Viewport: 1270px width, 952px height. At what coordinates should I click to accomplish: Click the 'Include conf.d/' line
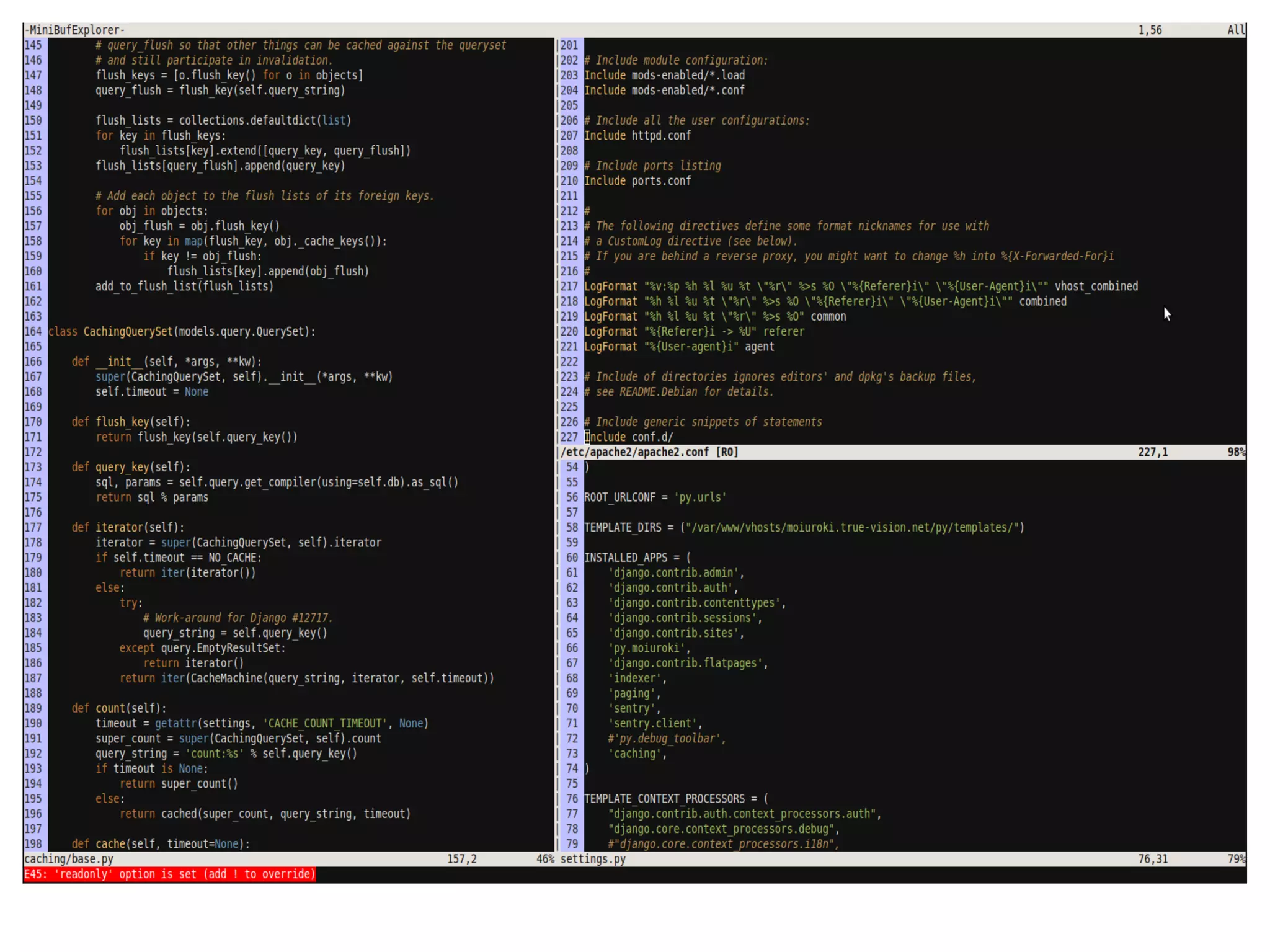tap(628, 437)
